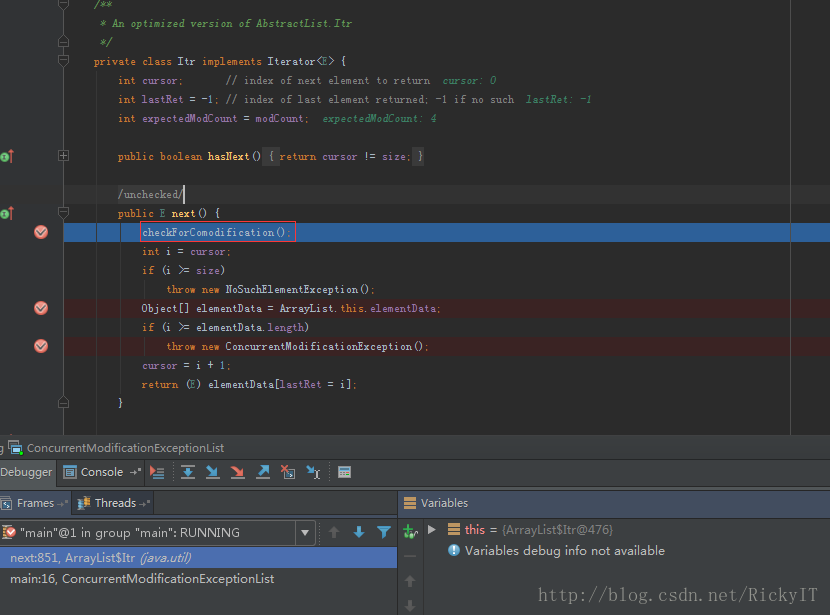Click the Variables panel settings icon

click(x=410, y=503)
